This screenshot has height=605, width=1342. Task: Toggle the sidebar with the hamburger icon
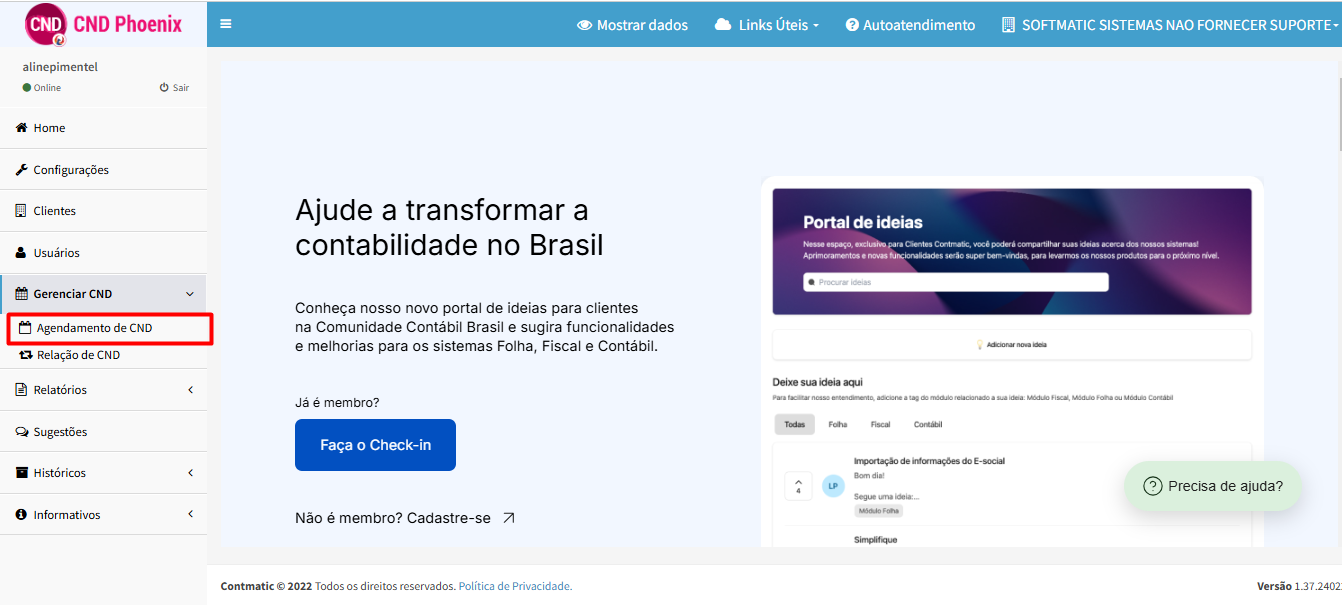pos(226,24)
